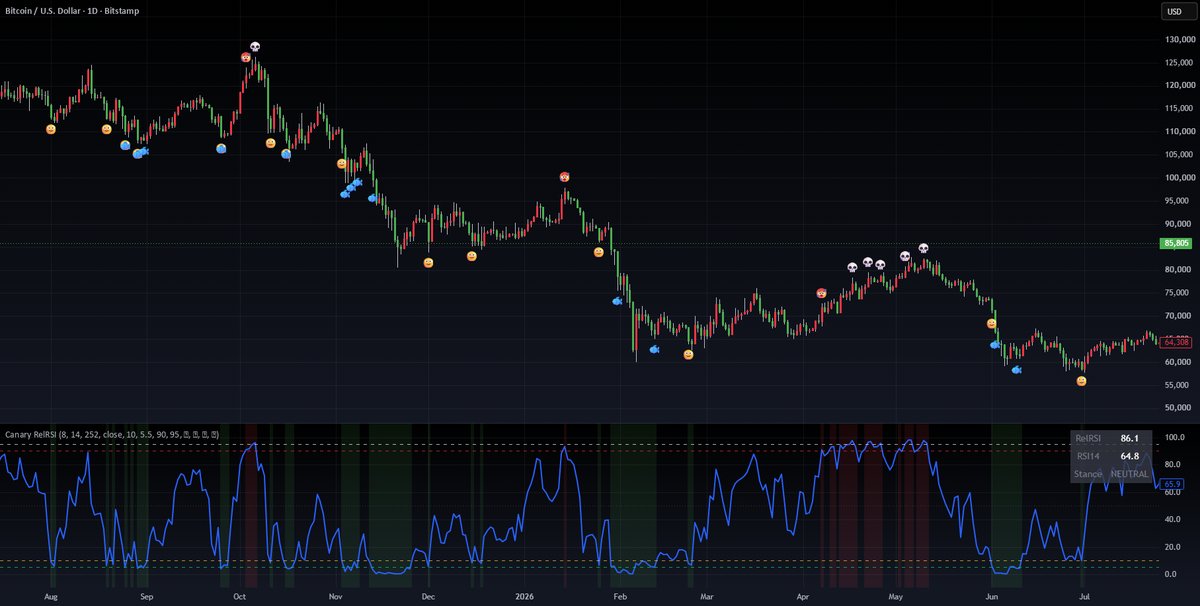Click the Aug label on time axis

(52, 597)
